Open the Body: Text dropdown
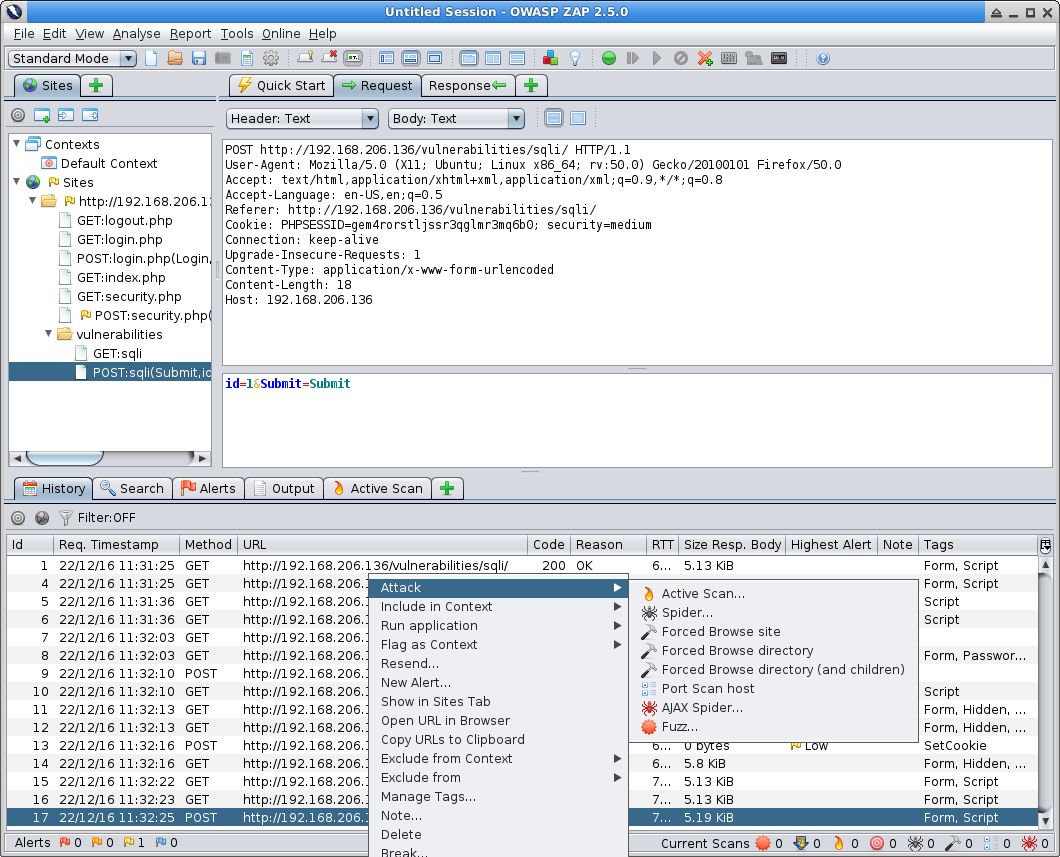 pos(456,118)
